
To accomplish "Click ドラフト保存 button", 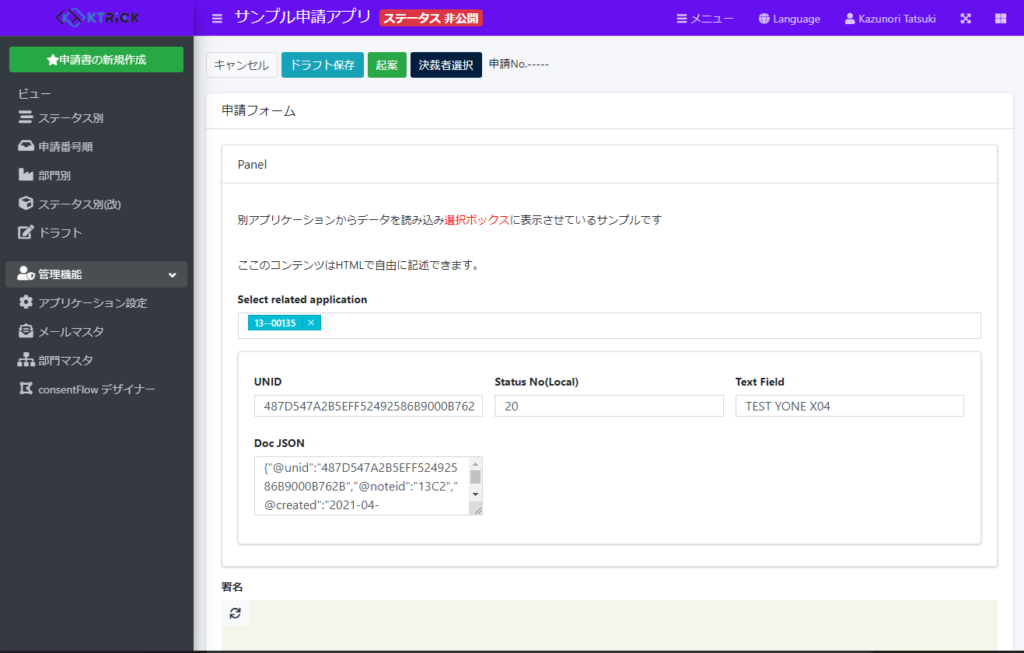I will pos(322,65).
